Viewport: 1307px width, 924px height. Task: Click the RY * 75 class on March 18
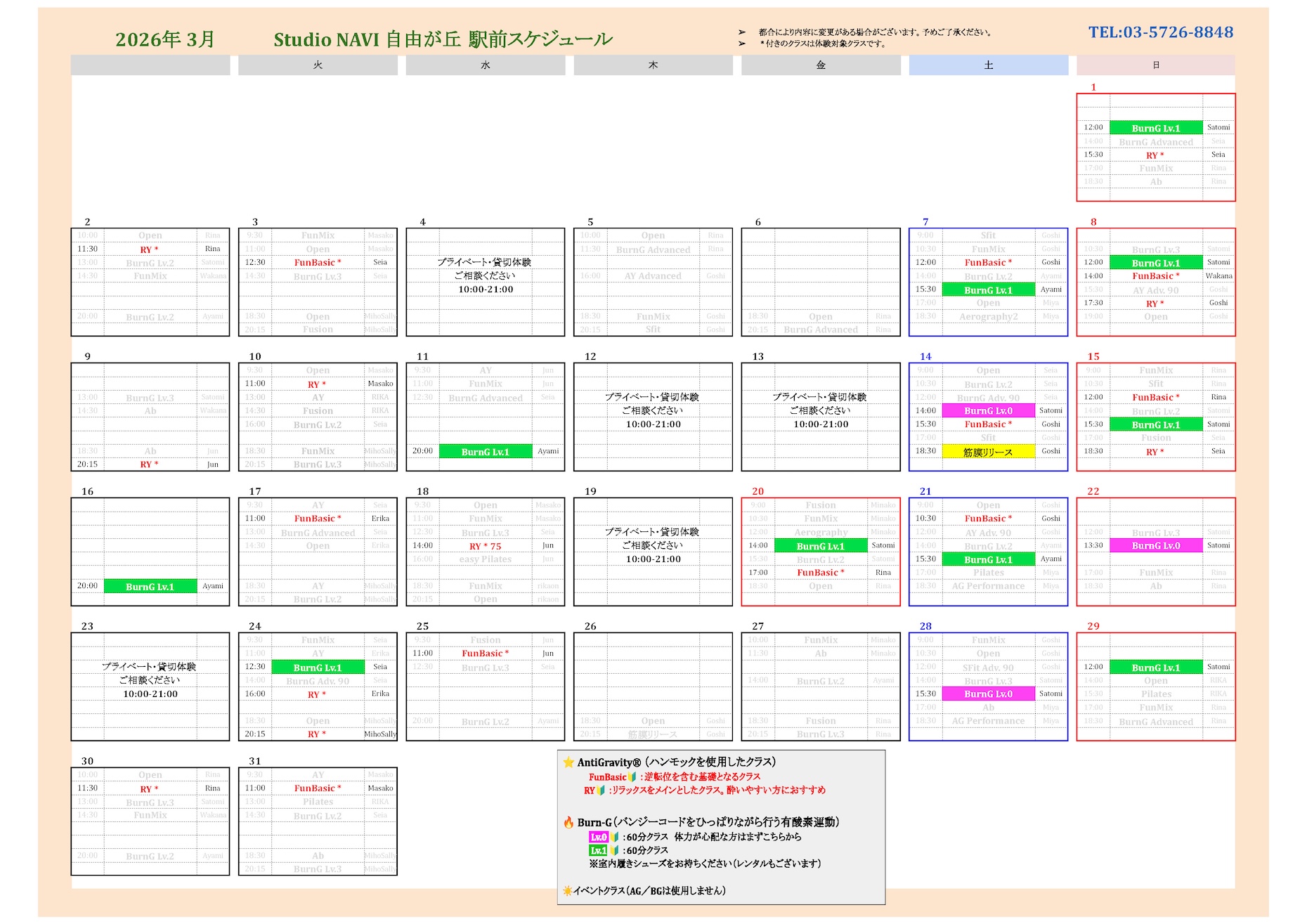(x=485, y=546)
